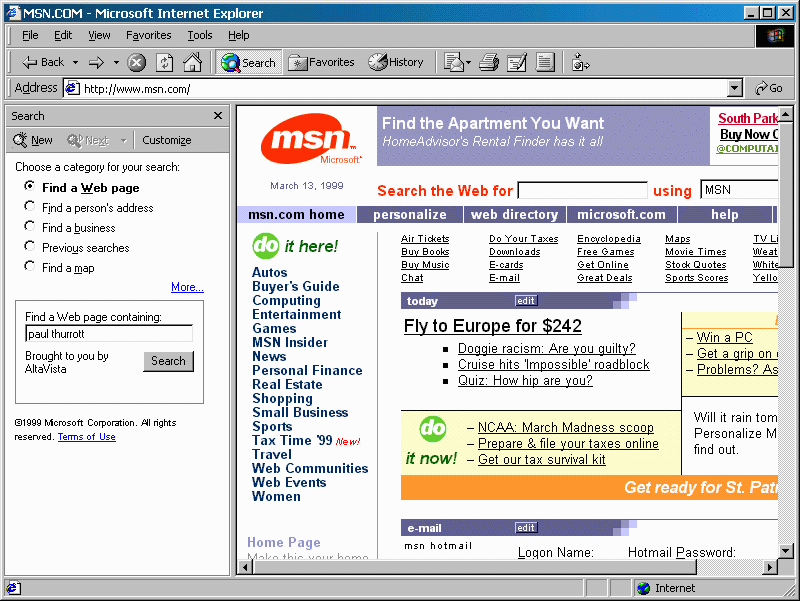Click the Stop loading toolbar icon

(x=137, y=62)
